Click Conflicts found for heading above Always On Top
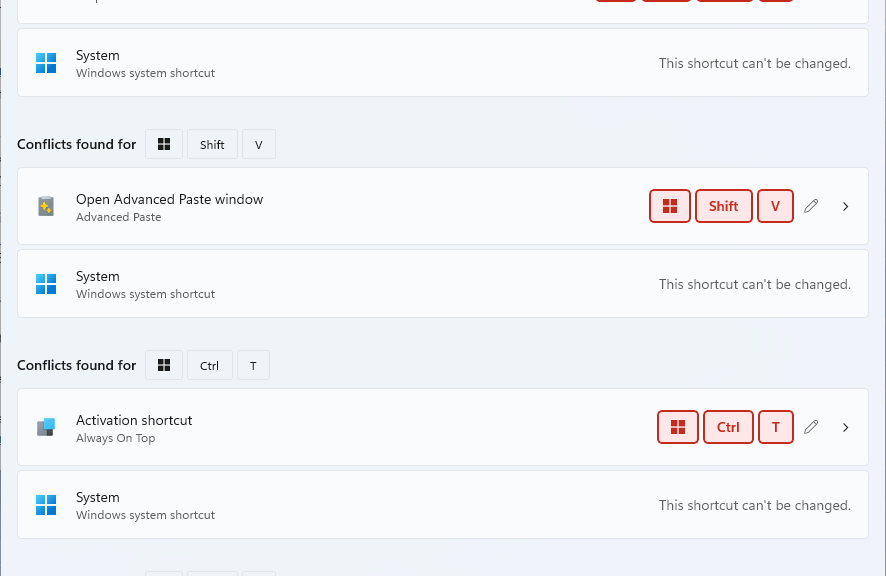The width and height of the screenshot is (886, 576). pos(76,365)
